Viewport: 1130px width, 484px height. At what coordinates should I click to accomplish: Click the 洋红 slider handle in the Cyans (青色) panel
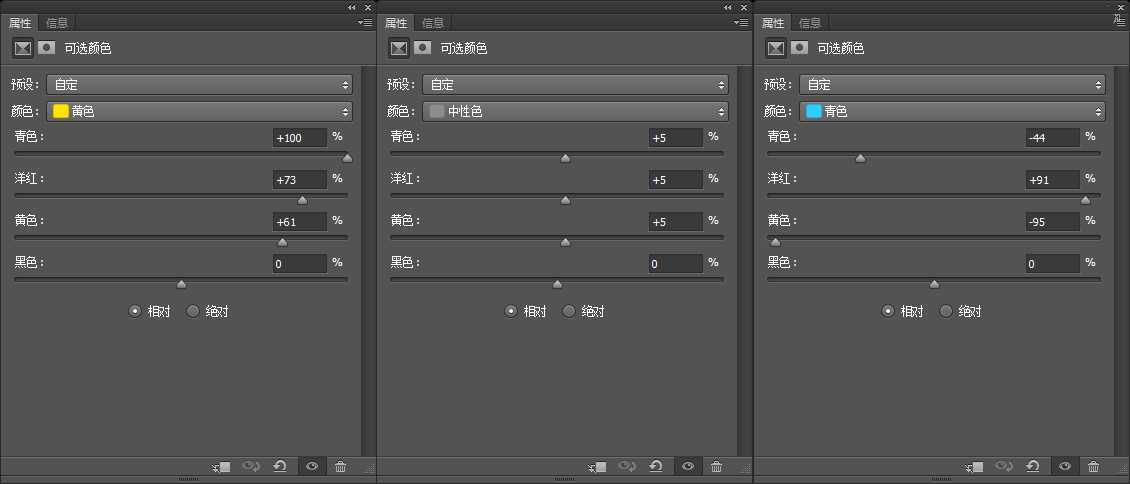click(1085, 200)
